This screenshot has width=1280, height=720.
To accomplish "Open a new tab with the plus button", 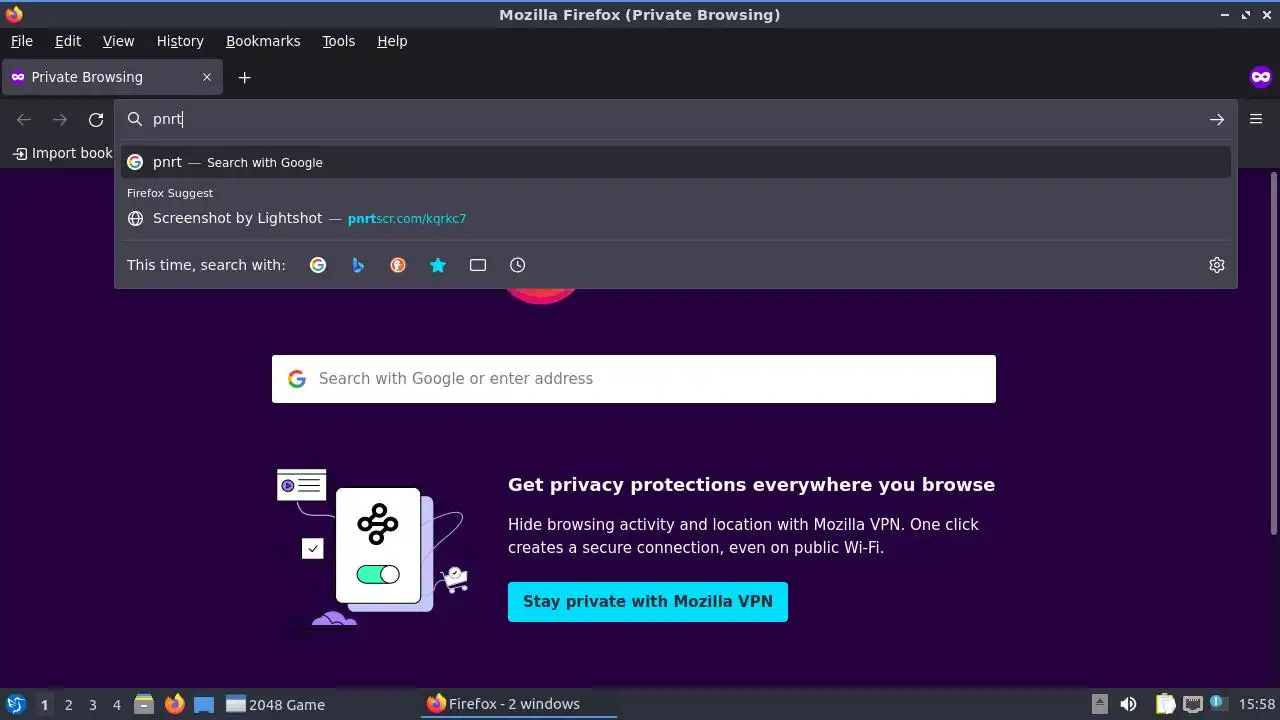I will coord(244,77).
